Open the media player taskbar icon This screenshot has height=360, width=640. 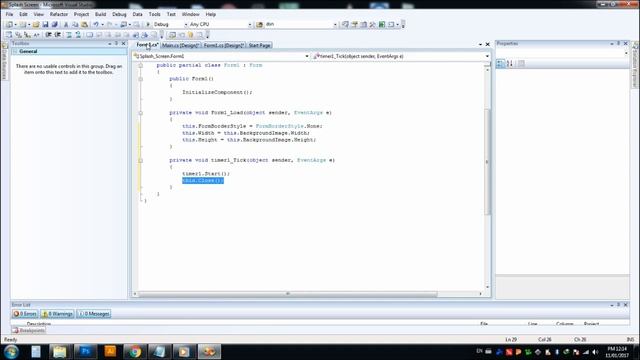point(184,351)
